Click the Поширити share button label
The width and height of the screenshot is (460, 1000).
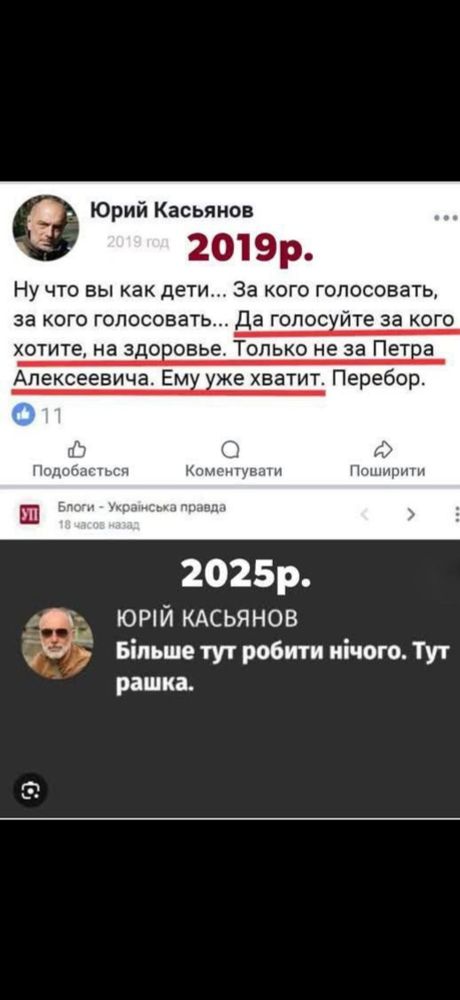tap(387, 471)
